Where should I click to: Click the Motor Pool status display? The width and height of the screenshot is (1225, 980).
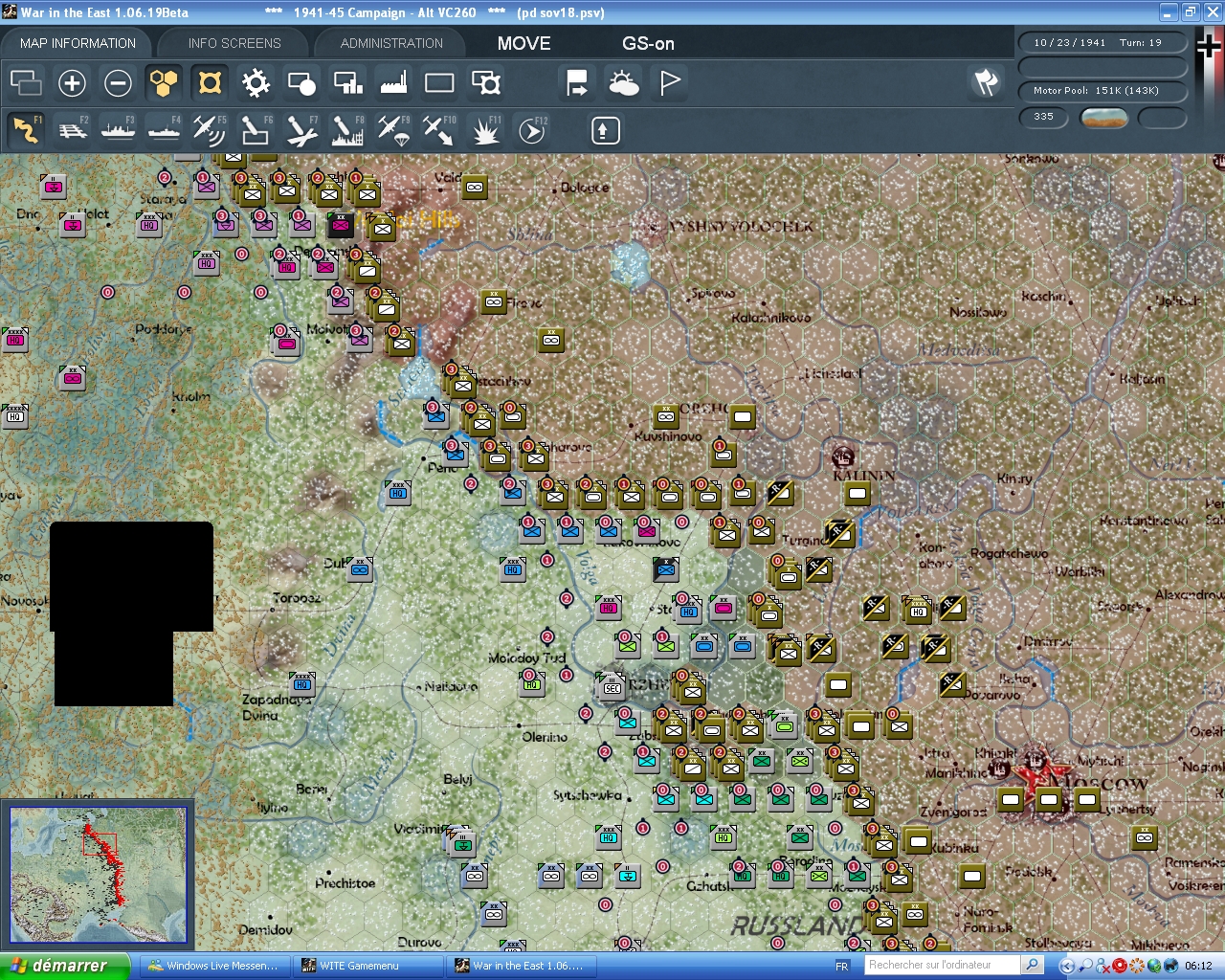tap(1102, 91)
